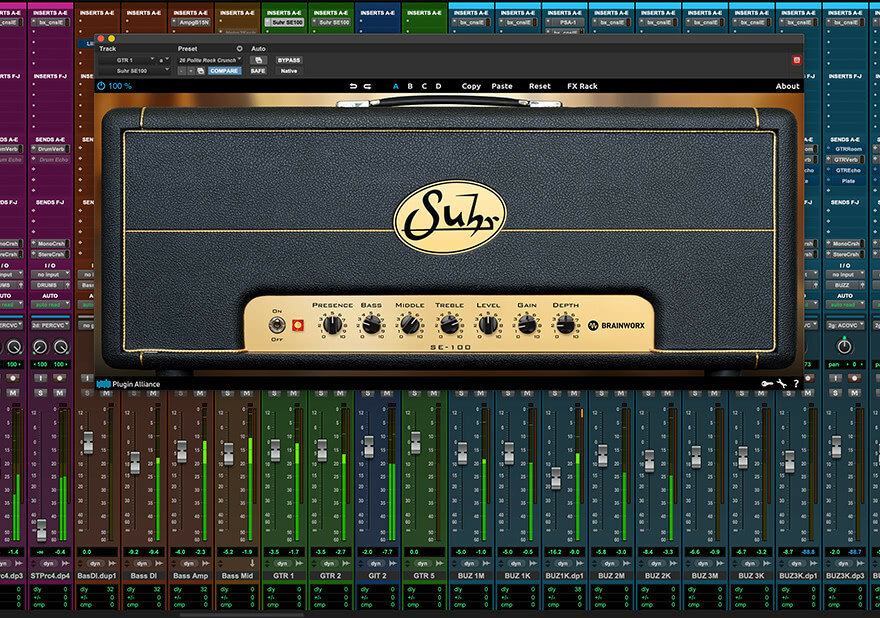The height and width of the screenshot is (618, 880).
Task: Click the redo arrow in plugin toolbar
Action: coord(368,86)
